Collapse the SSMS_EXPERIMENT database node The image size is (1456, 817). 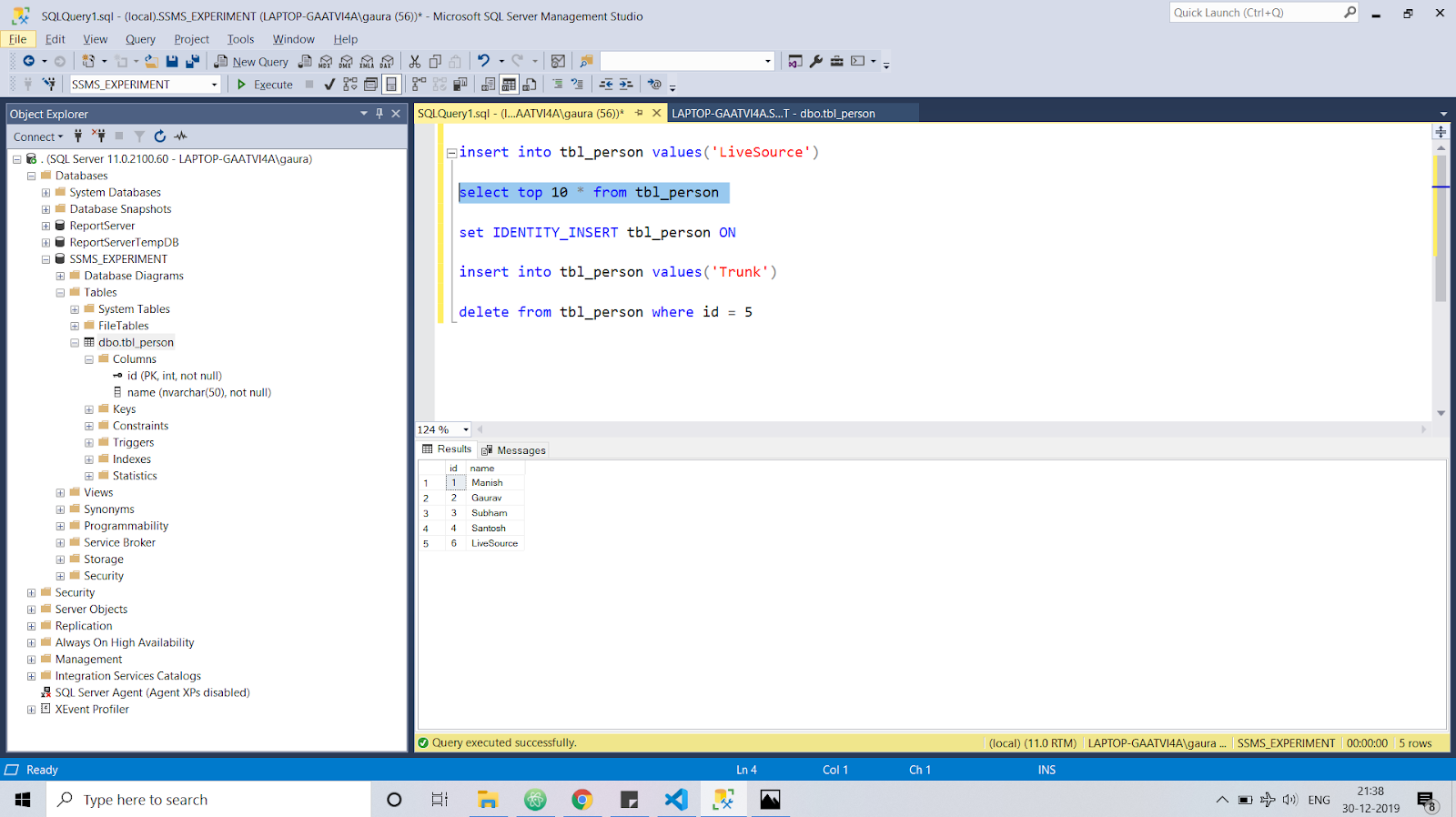45,259
